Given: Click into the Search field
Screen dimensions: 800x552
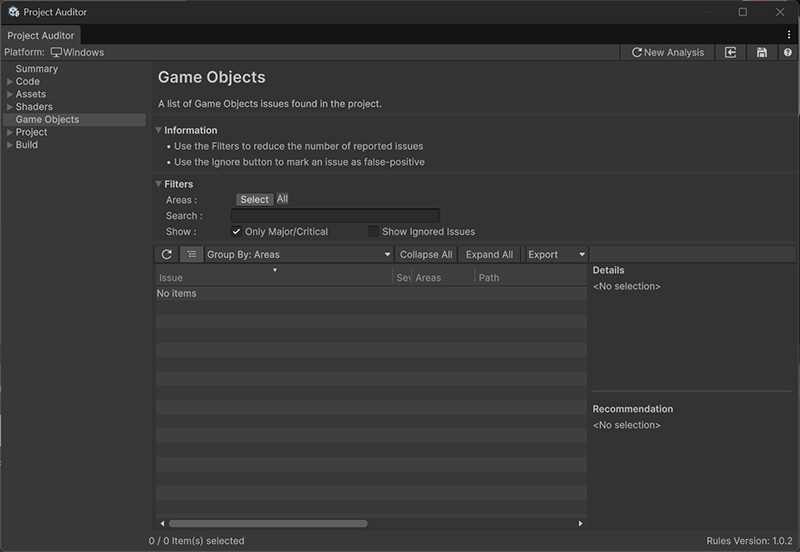Looking at the screenshot, I should click(x=335, y=215).
